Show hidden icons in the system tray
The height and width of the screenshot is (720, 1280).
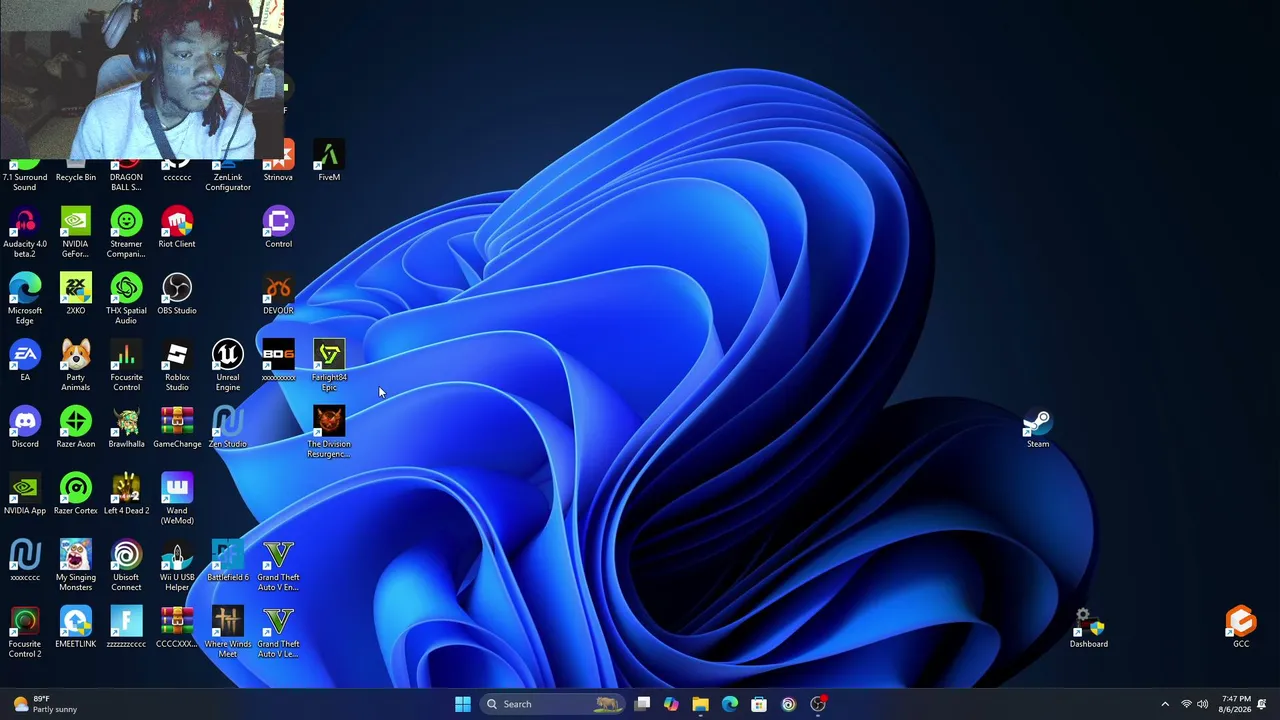[1165, 704]
